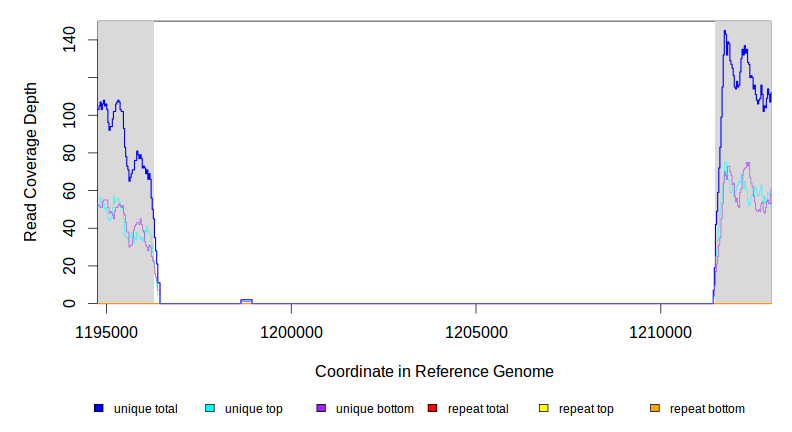This screenshot has width=792, height=432.
Task: Click the 1205000 x-axis tick label
Action: pyautogui.click(x=475, y=329)
